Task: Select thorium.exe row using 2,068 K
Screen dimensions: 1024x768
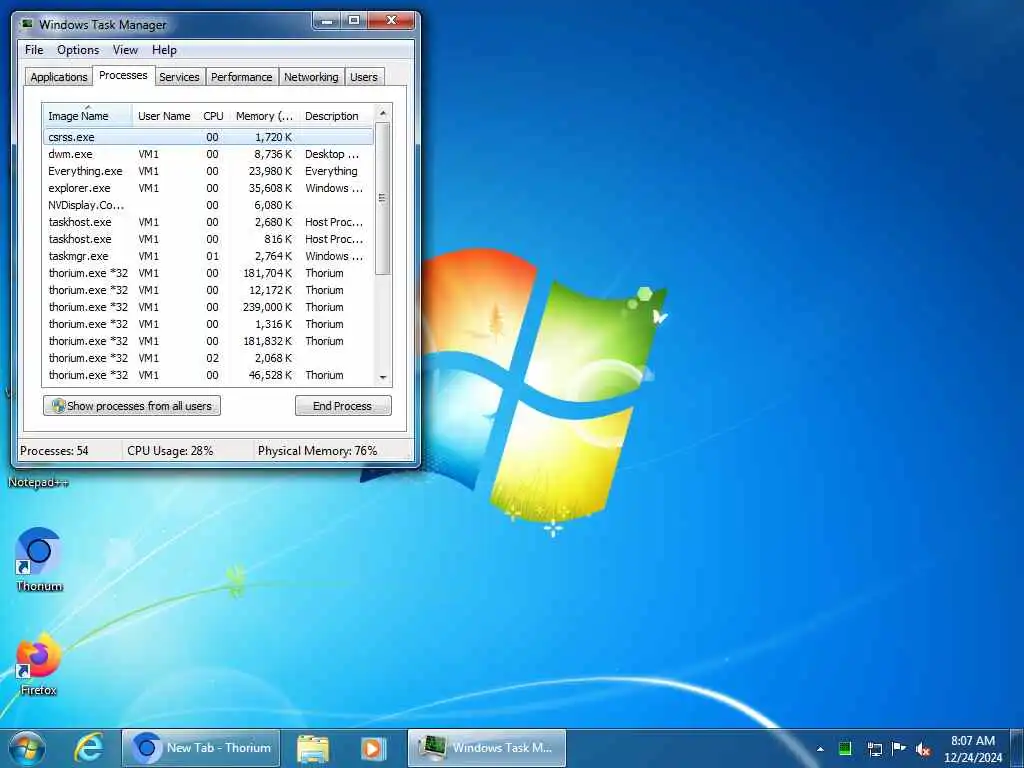Action: [208, 358]
